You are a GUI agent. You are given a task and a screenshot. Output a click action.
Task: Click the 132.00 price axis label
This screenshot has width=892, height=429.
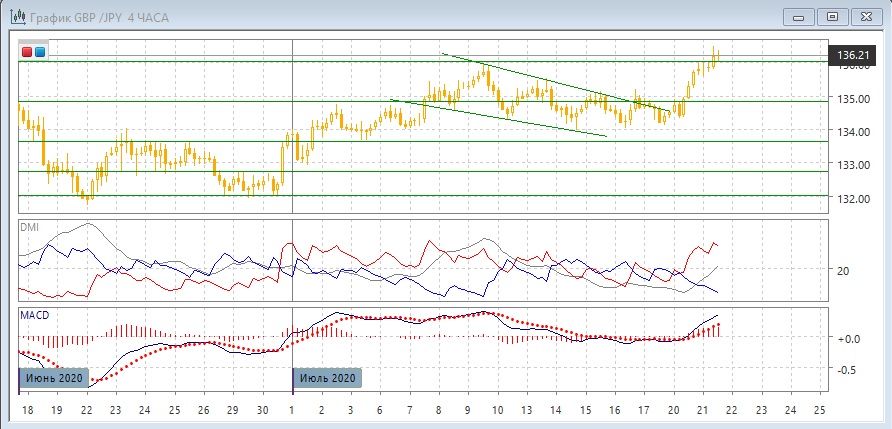click(850, 198)
